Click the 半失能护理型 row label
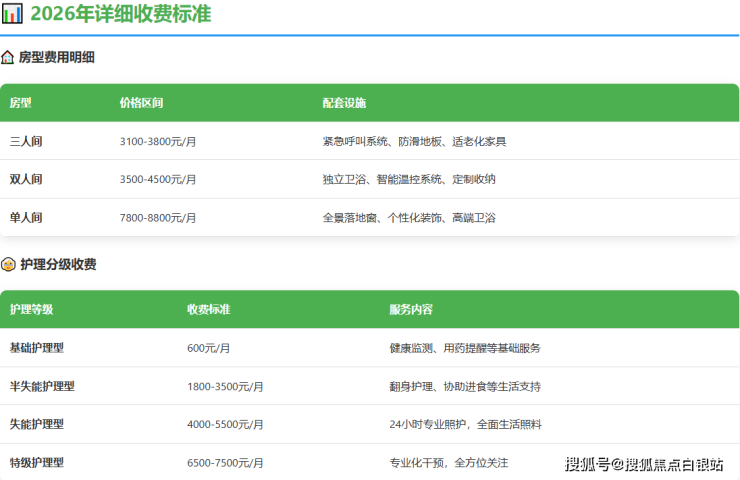 coord(42,386)
